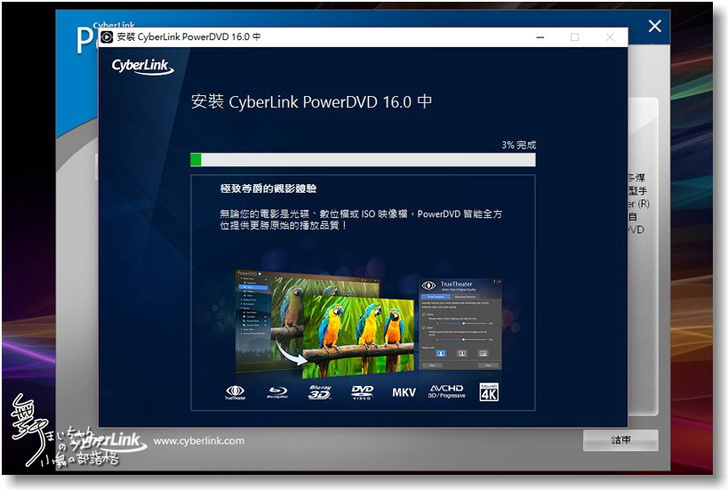
Task: Click the AVCHD 3D/Progressive logo
Action: 446,392
